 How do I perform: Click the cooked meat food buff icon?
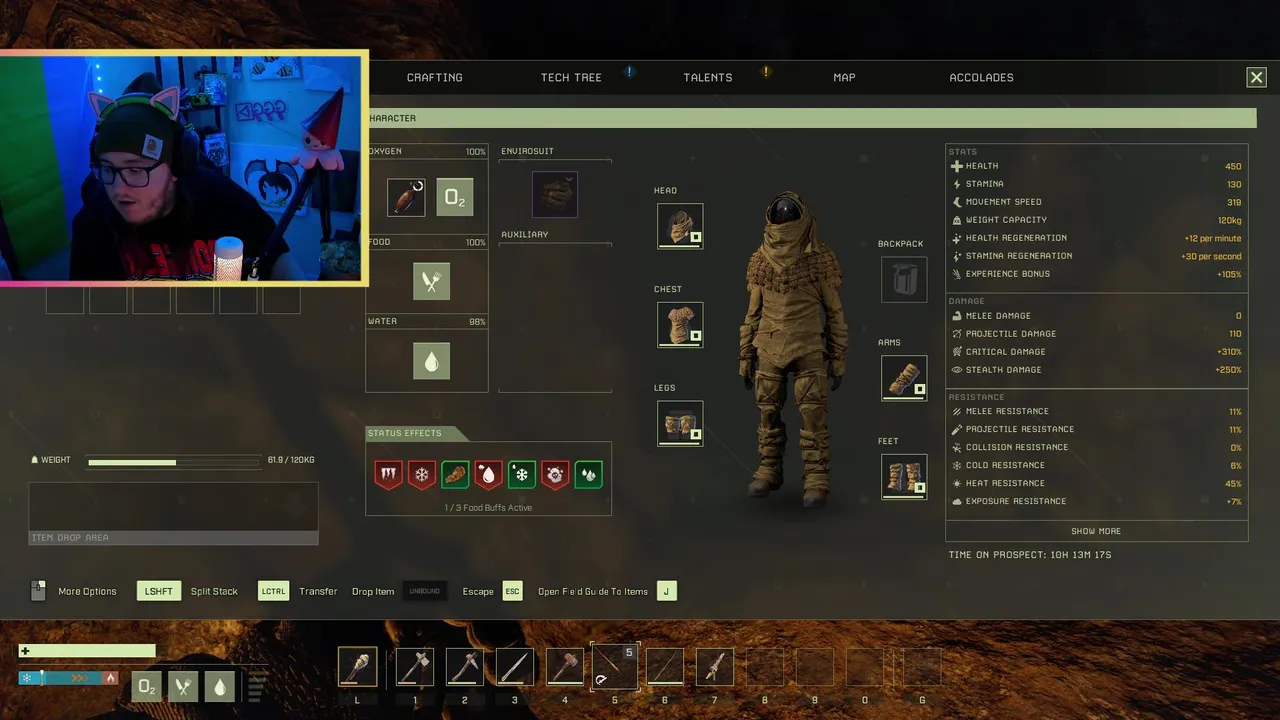[x=455, y=474]
